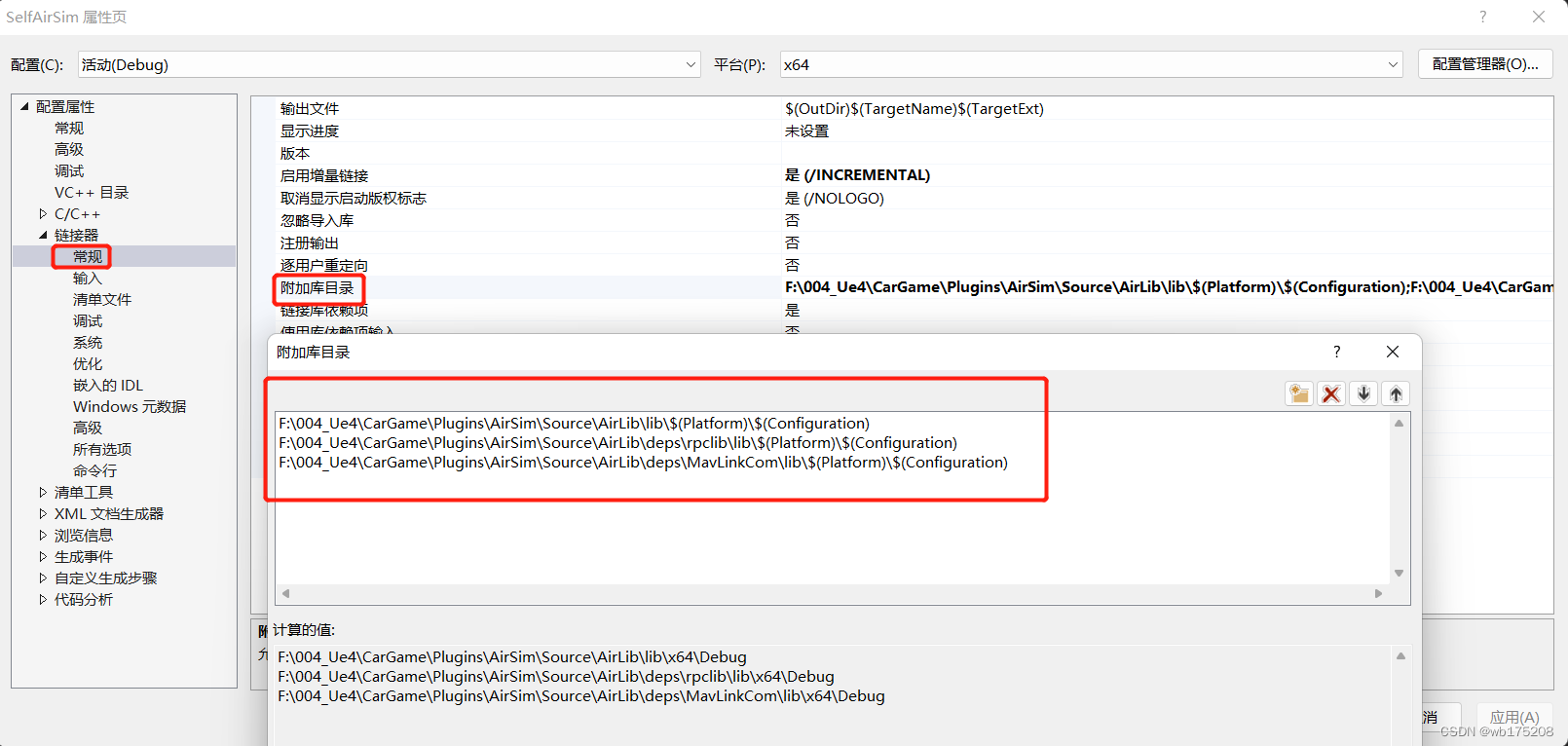Move line up with up arrow icon

1396,393
